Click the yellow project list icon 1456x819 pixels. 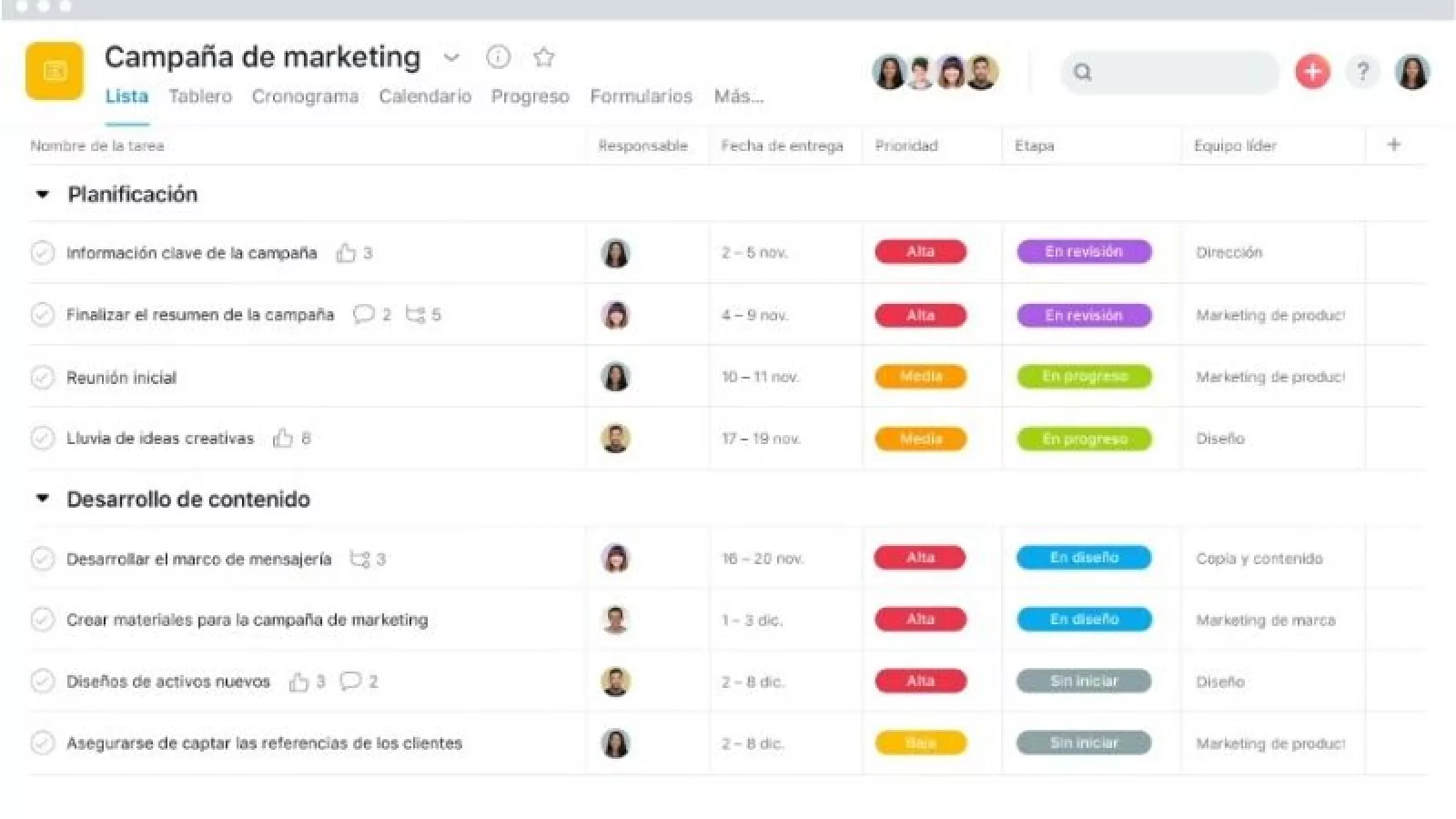[x=55, y=71]
